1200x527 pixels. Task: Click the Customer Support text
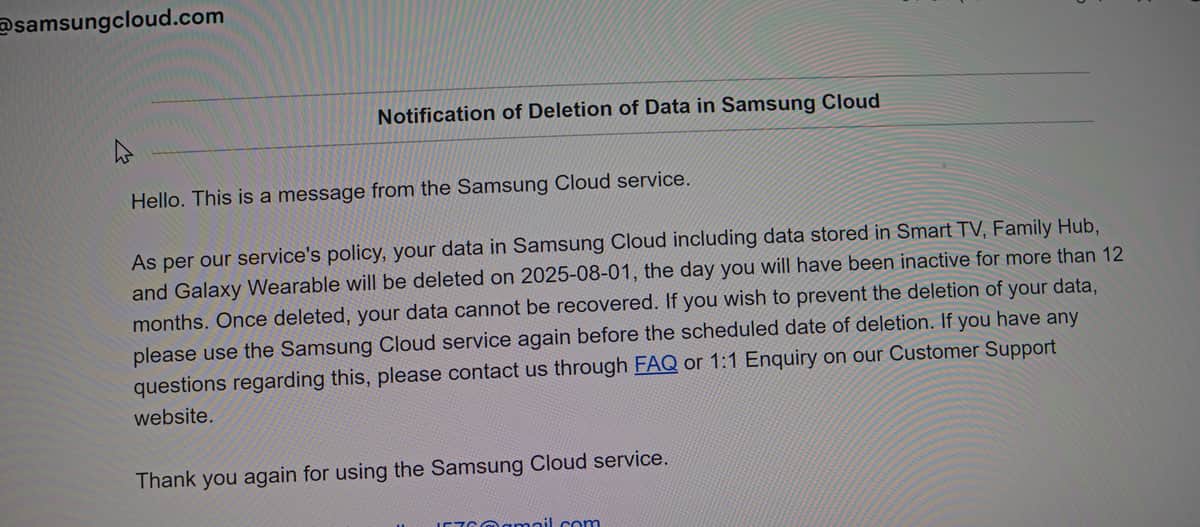(972, 351)
